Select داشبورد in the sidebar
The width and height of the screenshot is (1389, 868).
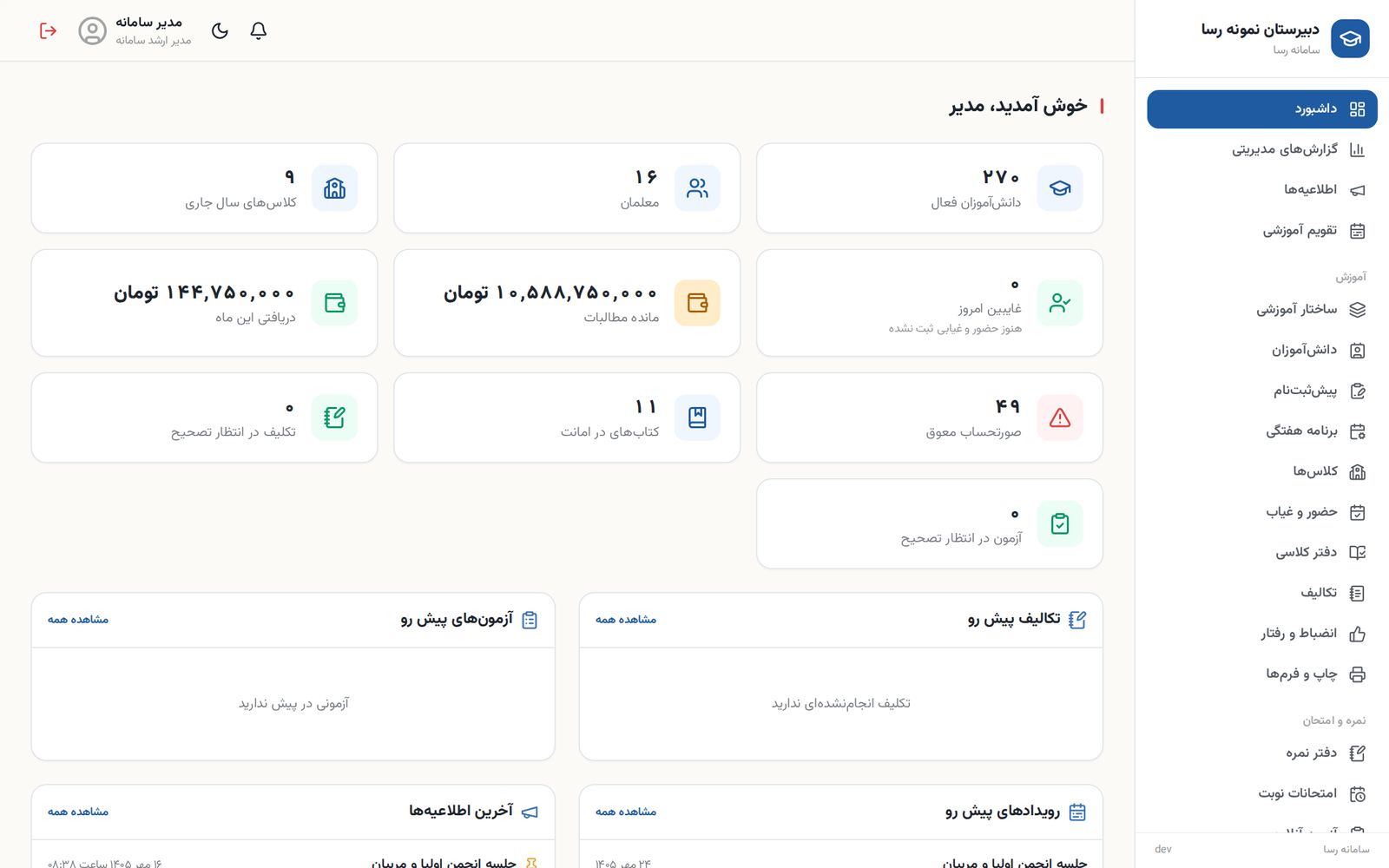pyautogui.click(x=1261, y=109)
